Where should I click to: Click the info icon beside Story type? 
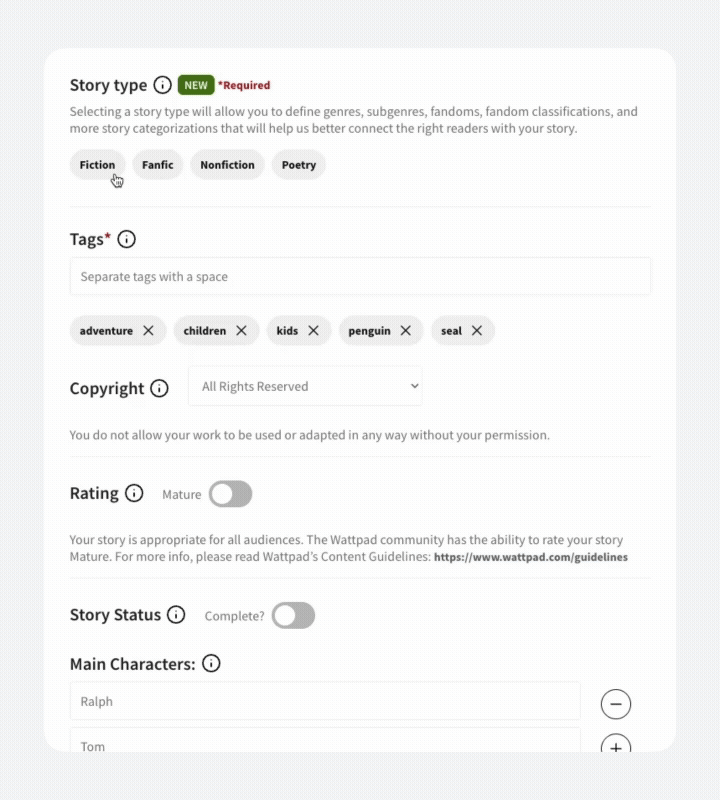(x=162, y=85)
